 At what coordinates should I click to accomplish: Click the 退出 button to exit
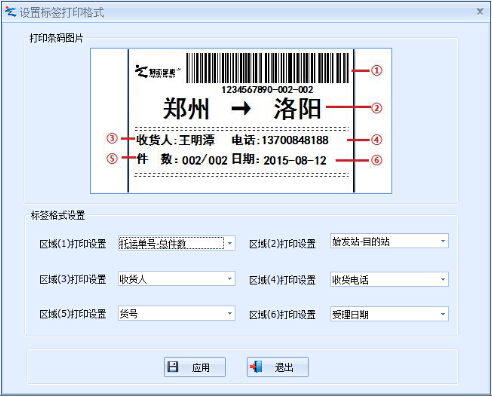tap(278, 367)
